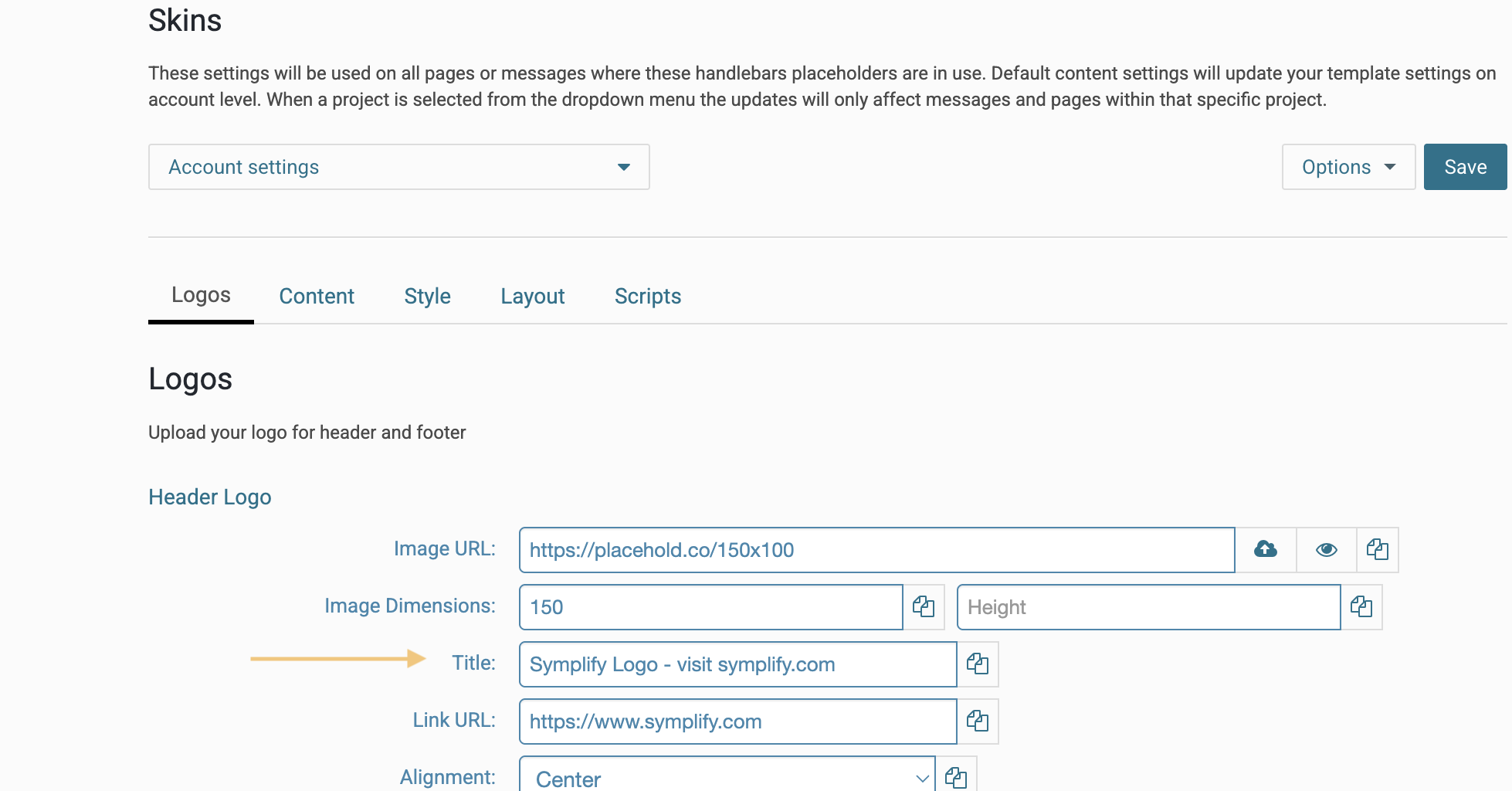Screen dimensions: 1512x791
Task: Select the Logos tab
Action: (201, 295)
